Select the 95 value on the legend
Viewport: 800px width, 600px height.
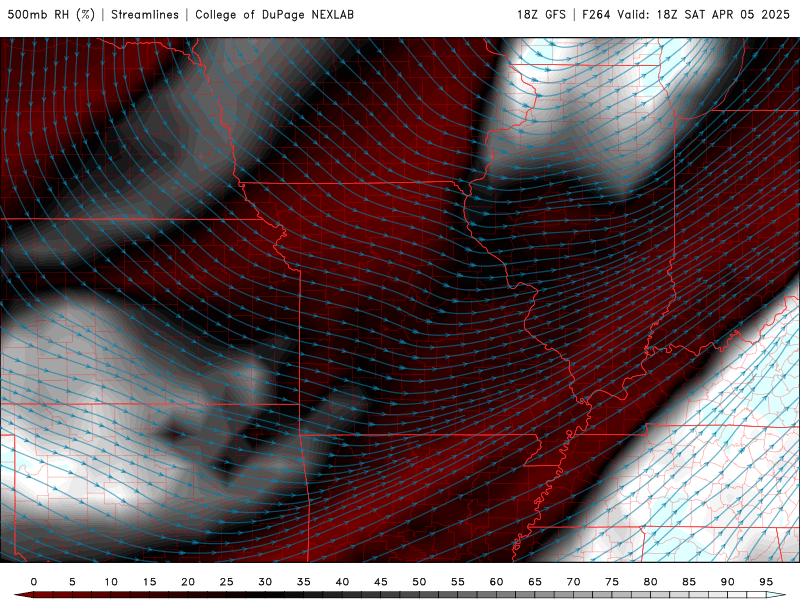[x=766, y=582]
